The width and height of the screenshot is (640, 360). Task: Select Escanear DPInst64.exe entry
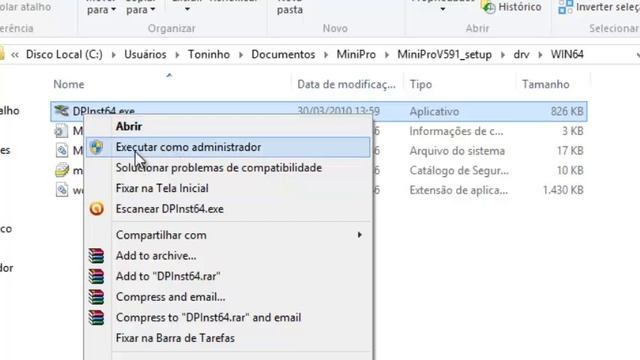(x=228, y=209)
